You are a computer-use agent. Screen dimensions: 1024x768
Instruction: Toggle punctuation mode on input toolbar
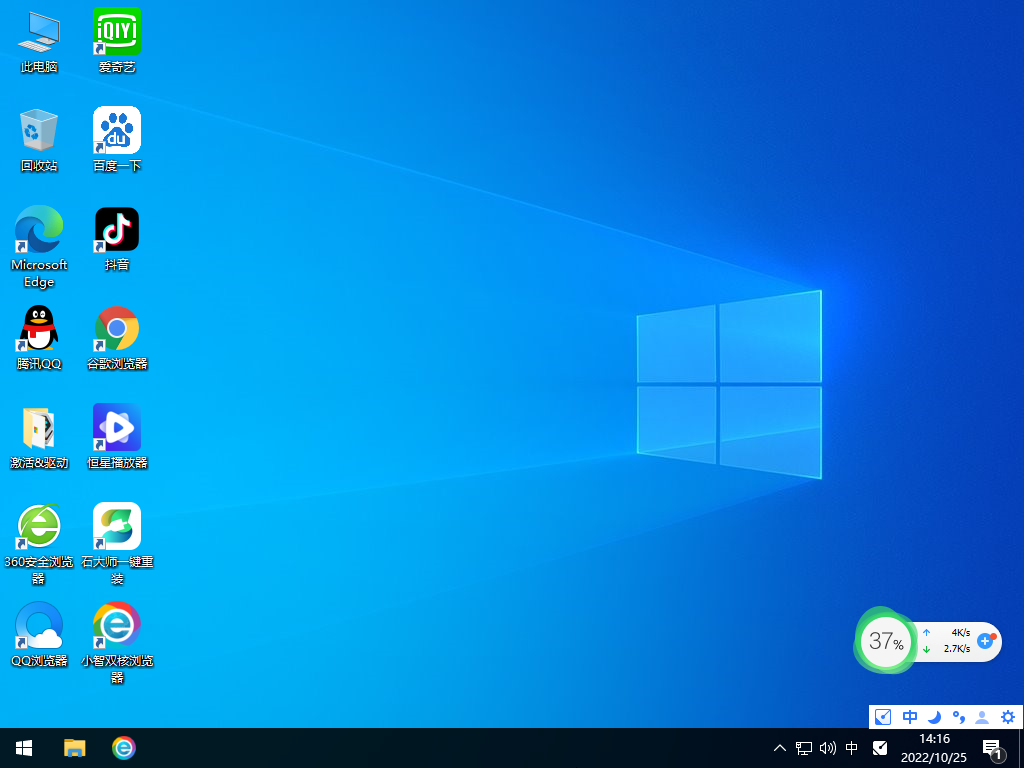[x=958, y=717]
